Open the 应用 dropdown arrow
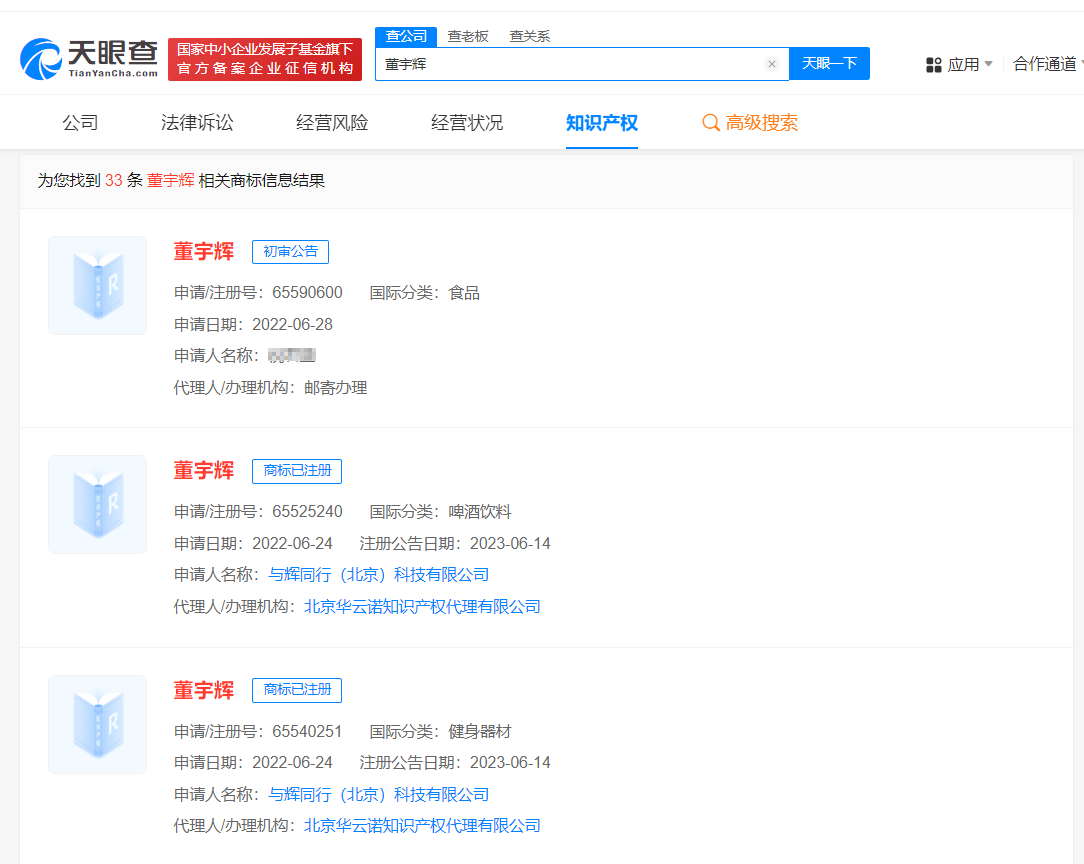 (x=987, y=62)
